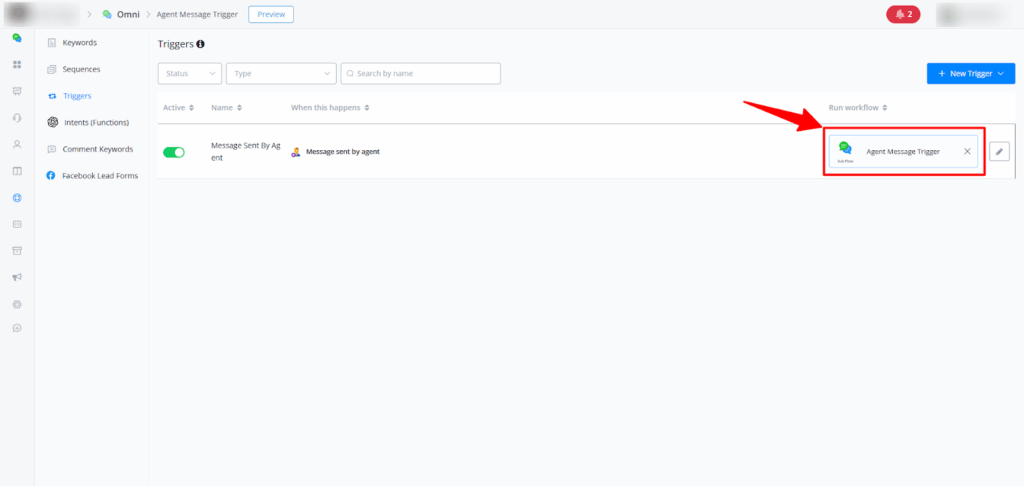Screen dimensions: 1024x486
Task: Click the pencil edit icon for the trigger
Action: pos(999,151)
